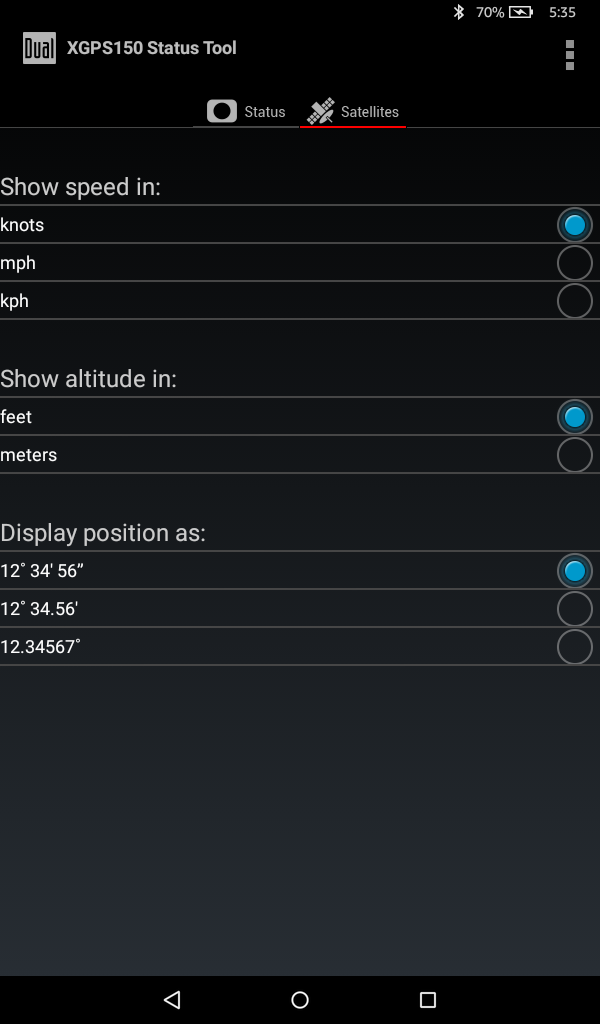
Task: Enable kph speed units
Action: 575,300
